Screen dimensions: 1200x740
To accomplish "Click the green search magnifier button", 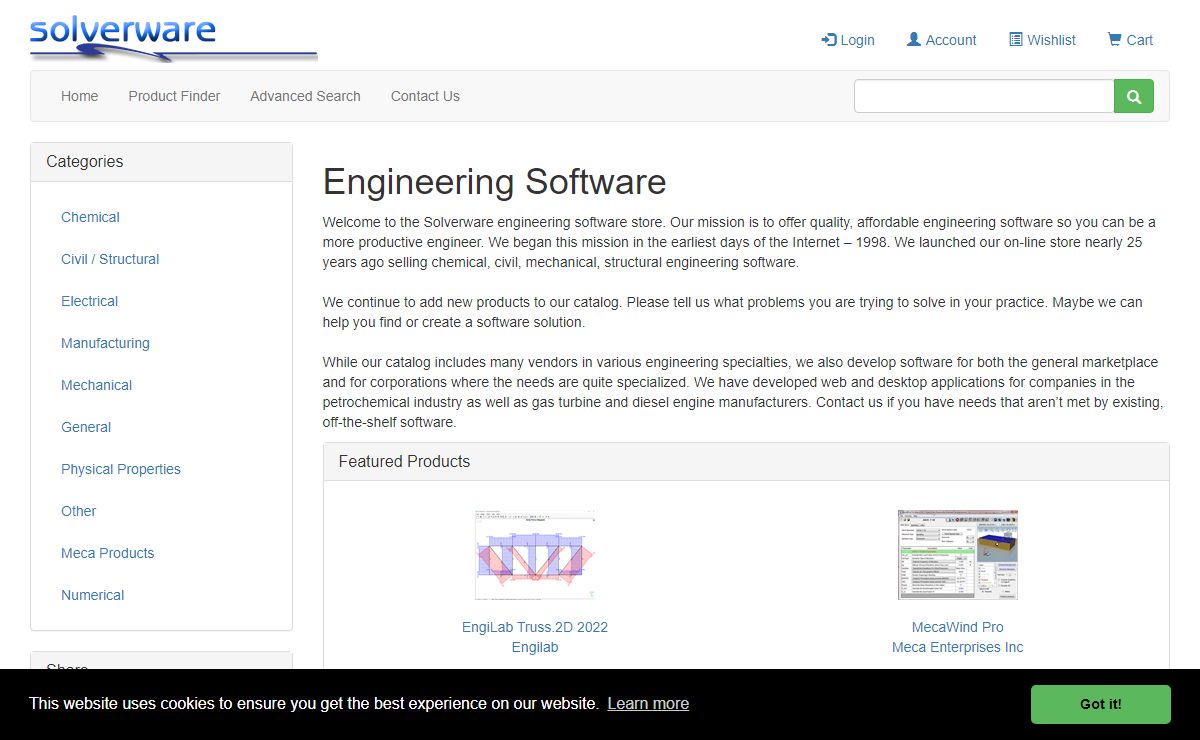I will pyautogui.click(x=1134, y=96).
